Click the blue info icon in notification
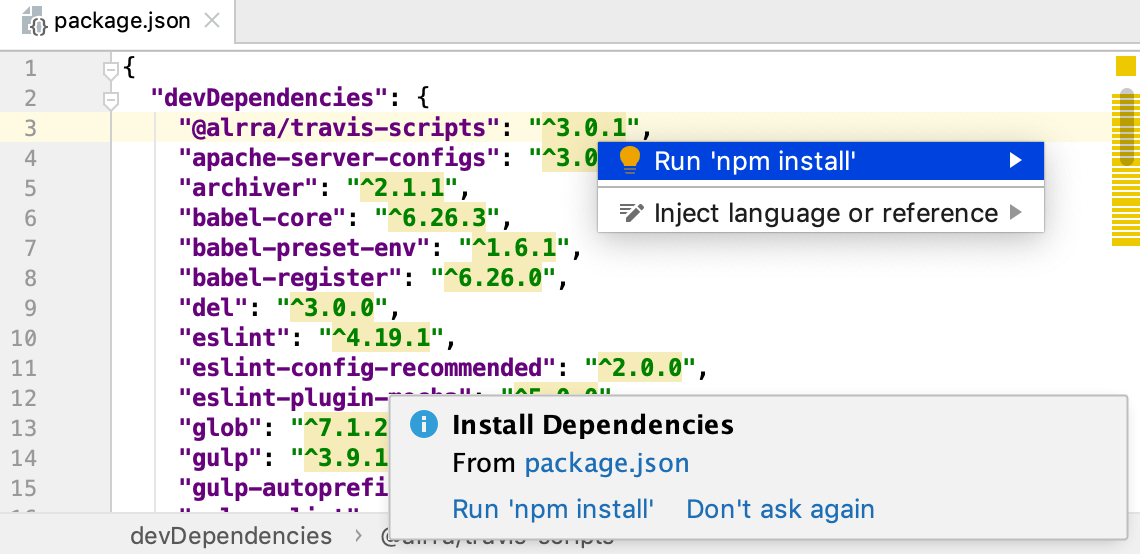The width and height of the screenshot is (1140, 554). 424,425
